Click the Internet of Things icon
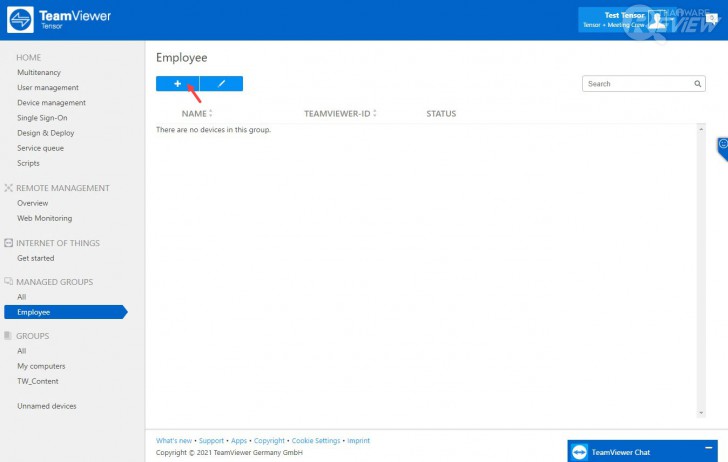This screenshot has width=728, height=462. click(8, 242)
